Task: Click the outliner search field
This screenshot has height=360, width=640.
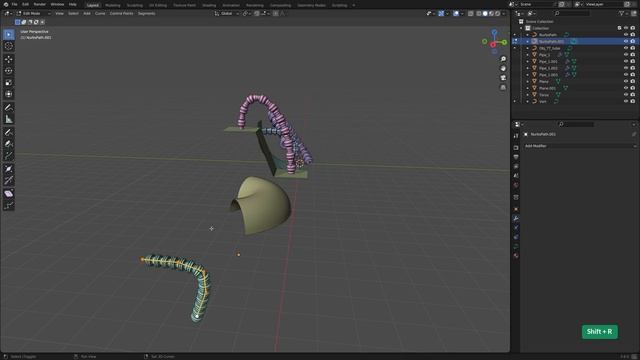Action: pos(572,13)
